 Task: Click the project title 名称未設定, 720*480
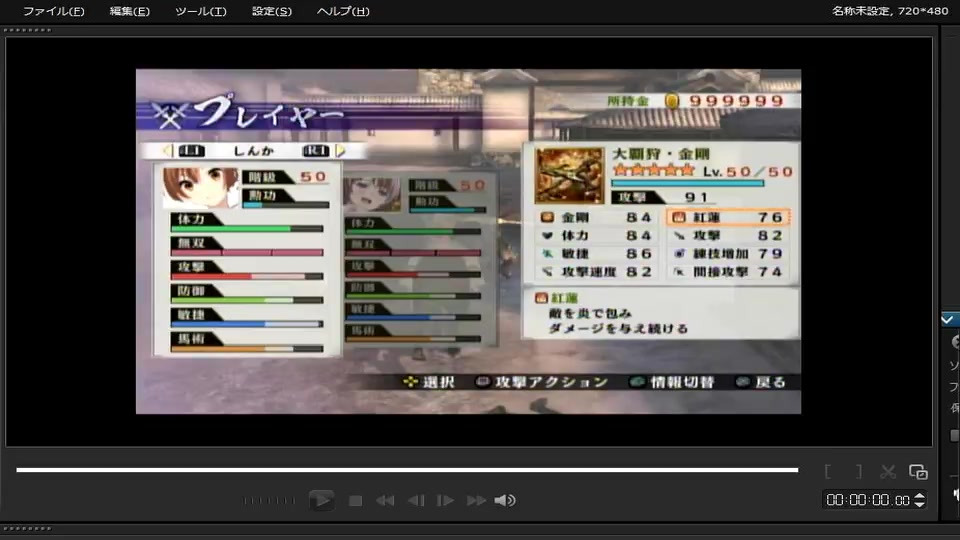(x=890, y=11)
